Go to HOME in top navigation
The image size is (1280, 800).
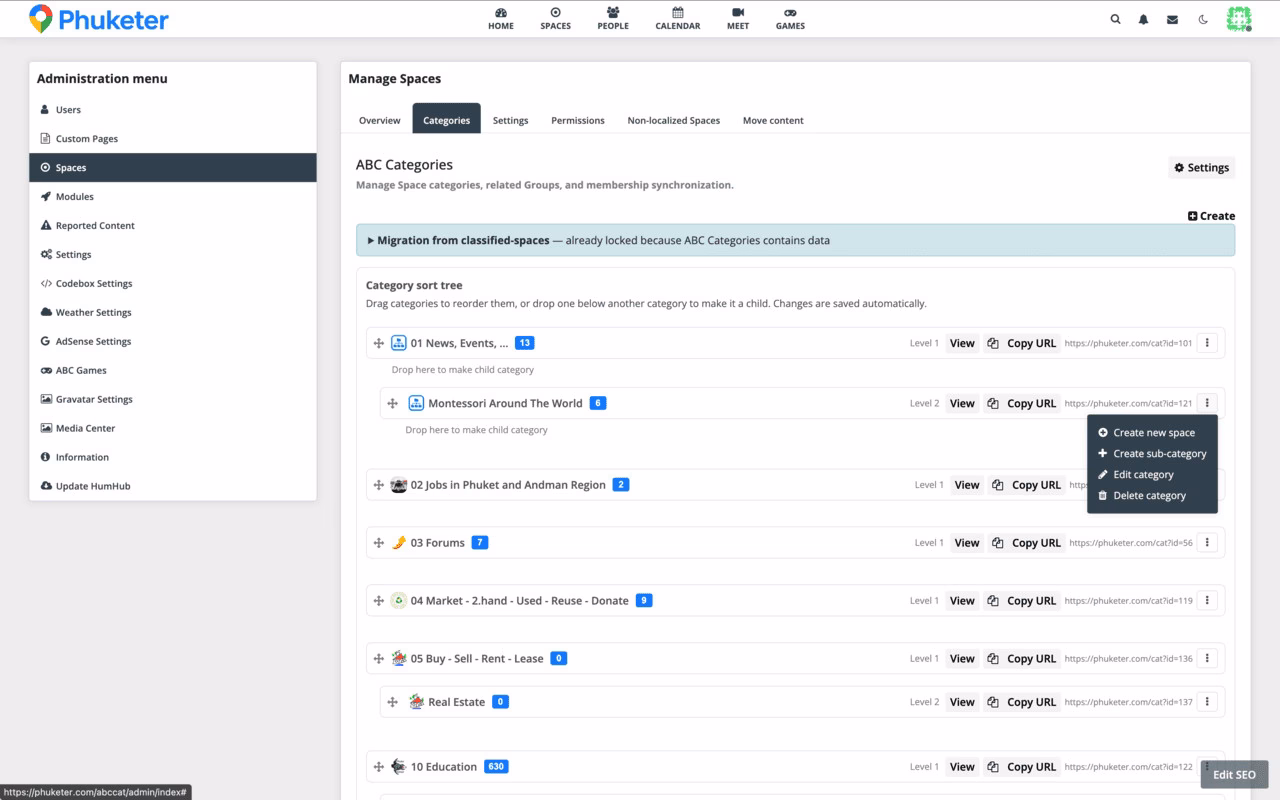pyautogui.click(x=501, y=18)
